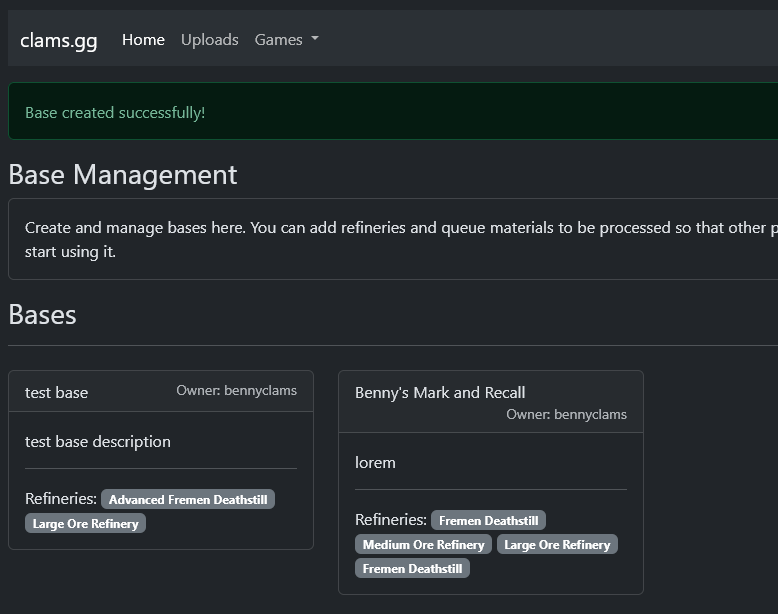Click Large Ore Refinery badge in Benny's card

coord(557,545)
